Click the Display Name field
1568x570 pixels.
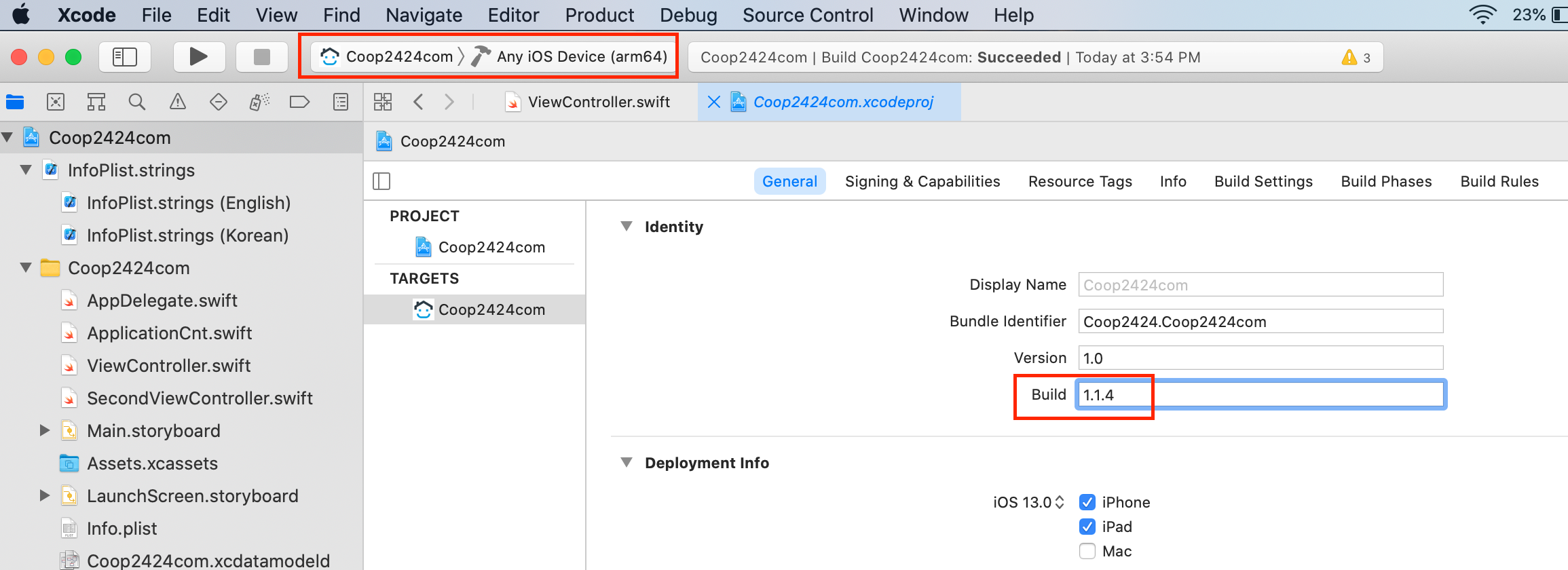tap(1261, 285)
